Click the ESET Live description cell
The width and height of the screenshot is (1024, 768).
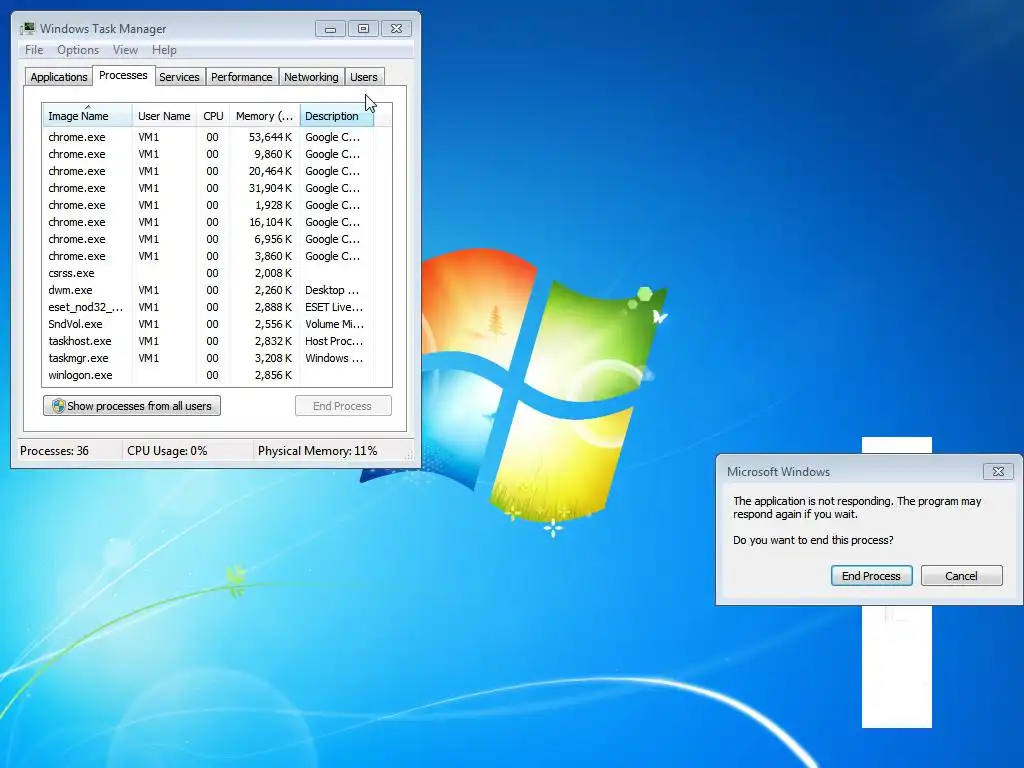click(x=334, y=307)
